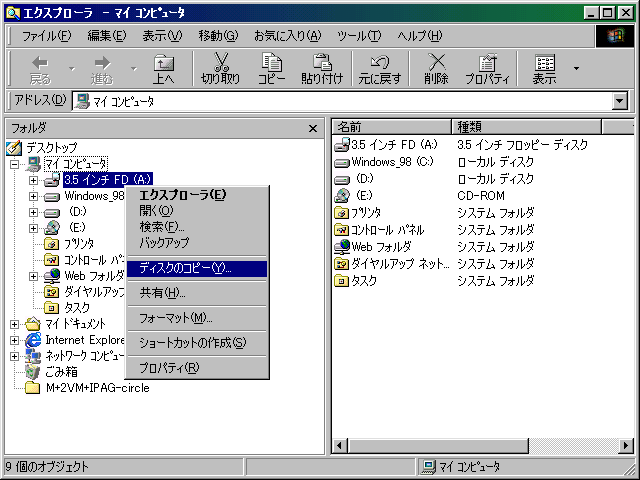The height and width of the screenshot is (480, 640).
Task: Go up one level with 上へ
Action: tap(164, 69)
